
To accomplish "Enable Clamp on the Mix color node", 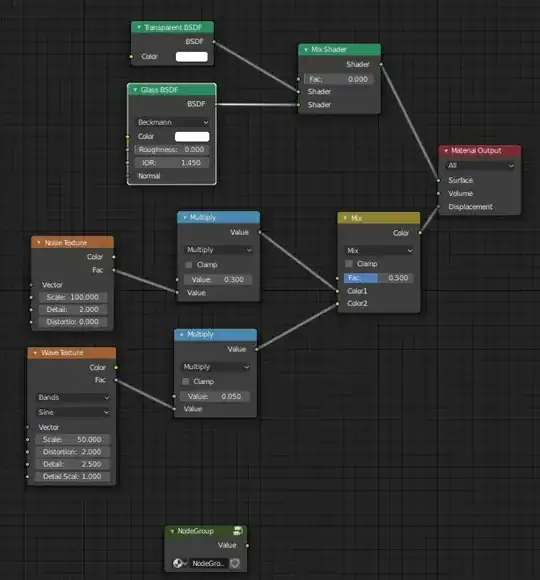I will (x=349, y=264).
